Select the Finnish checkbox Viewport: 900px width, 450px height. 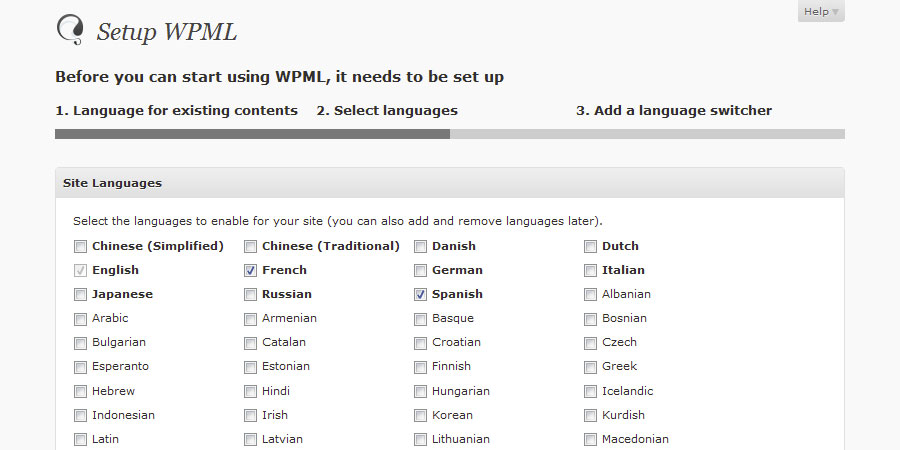tap(420, 367)
